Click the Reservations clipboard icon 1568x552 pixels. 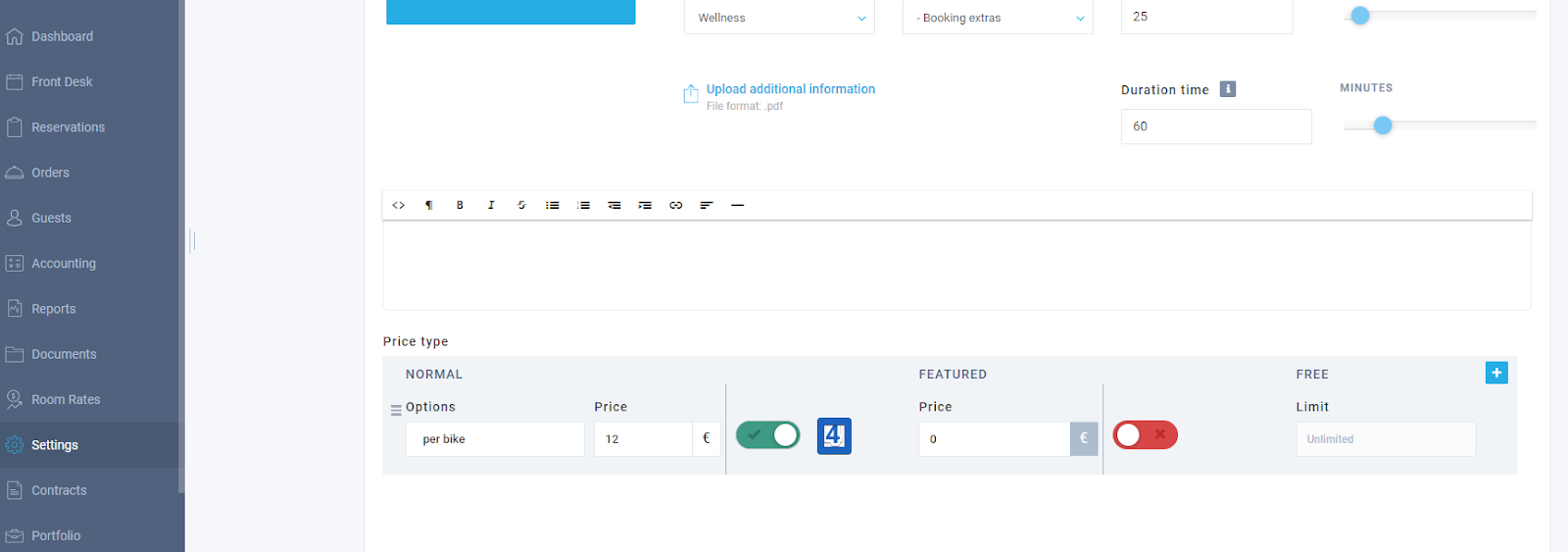(15, 127)
